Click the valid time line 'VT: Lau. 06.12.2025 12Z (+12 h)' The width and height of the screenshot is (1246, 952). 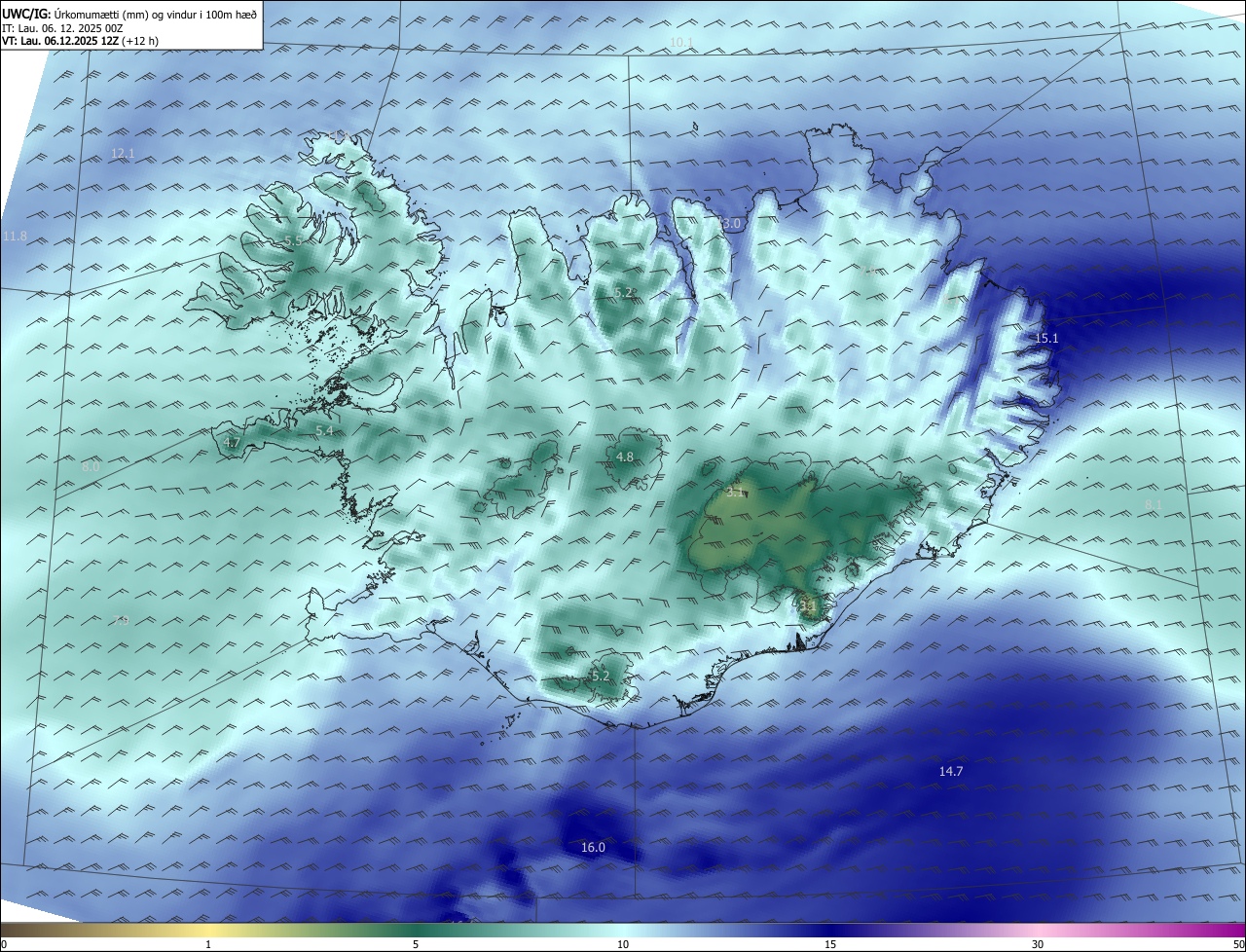80,41
